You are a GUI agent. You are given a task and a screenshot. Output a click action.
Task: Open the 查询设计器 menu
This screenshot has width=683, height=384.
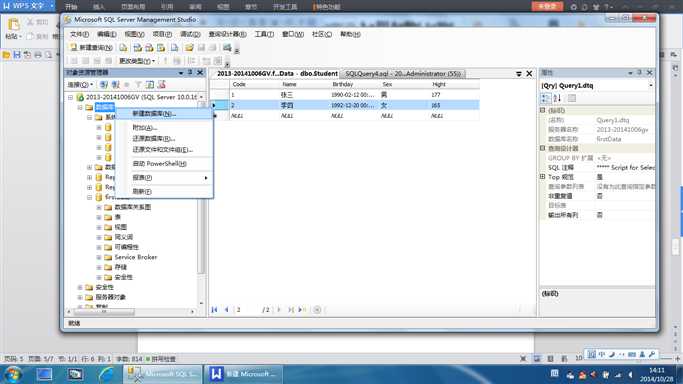point(227,34)
